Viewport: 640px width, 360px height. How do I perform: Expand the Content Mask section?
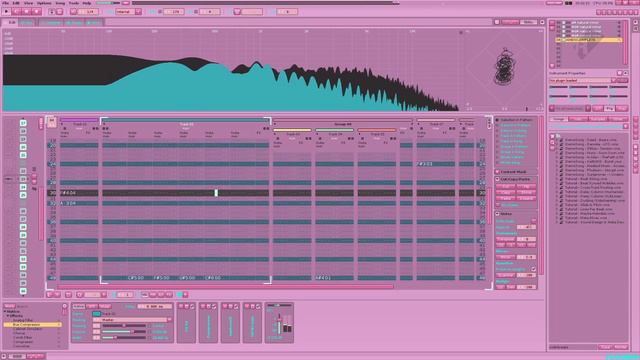(498, 172)
